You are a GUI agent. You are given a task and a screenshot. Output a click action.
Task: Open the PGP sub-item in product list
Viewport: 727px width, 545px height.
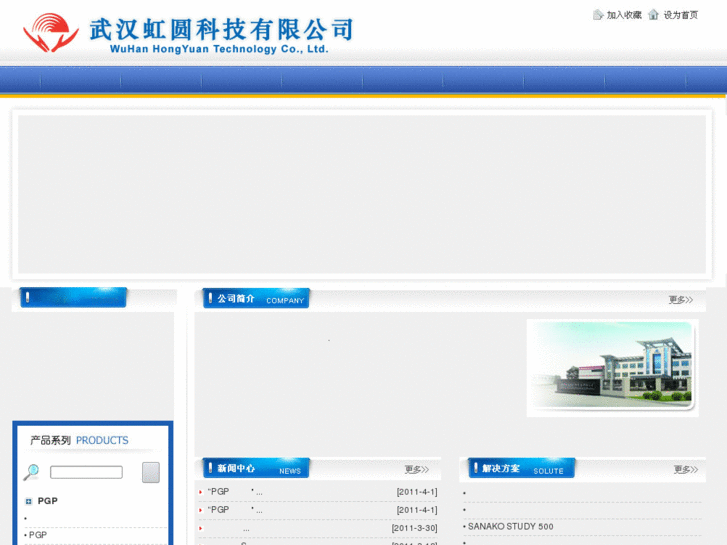coord(38,535)
